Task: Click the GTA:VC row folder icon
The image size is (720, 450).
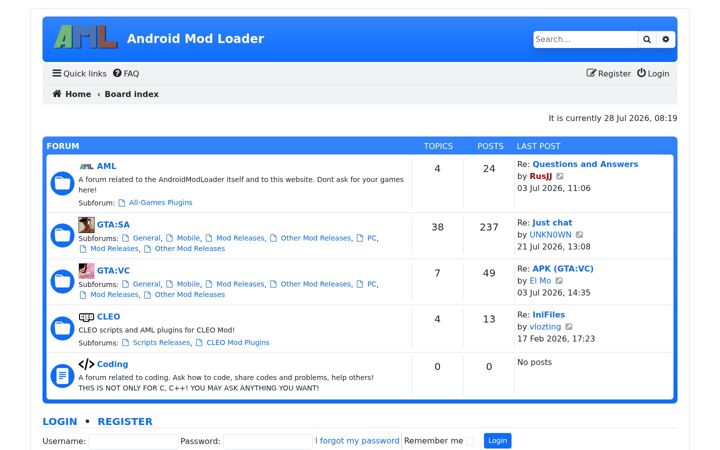Action: (62, 281)
